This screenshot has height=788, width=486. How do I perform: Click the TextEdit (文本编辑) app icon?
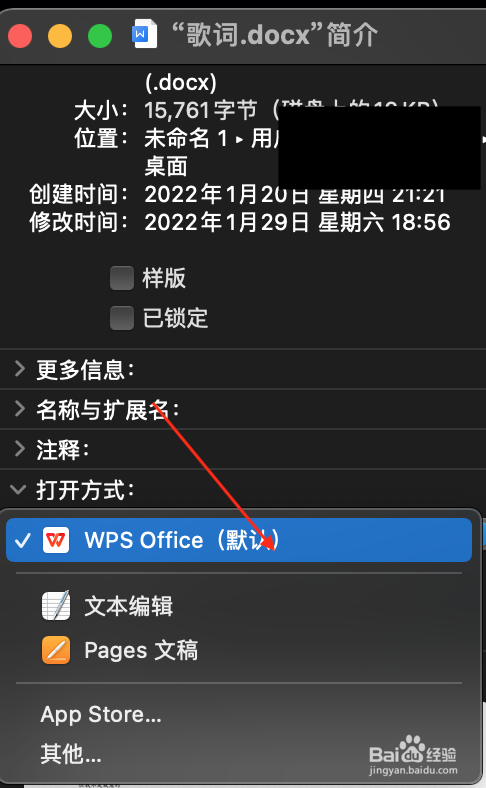56,606
